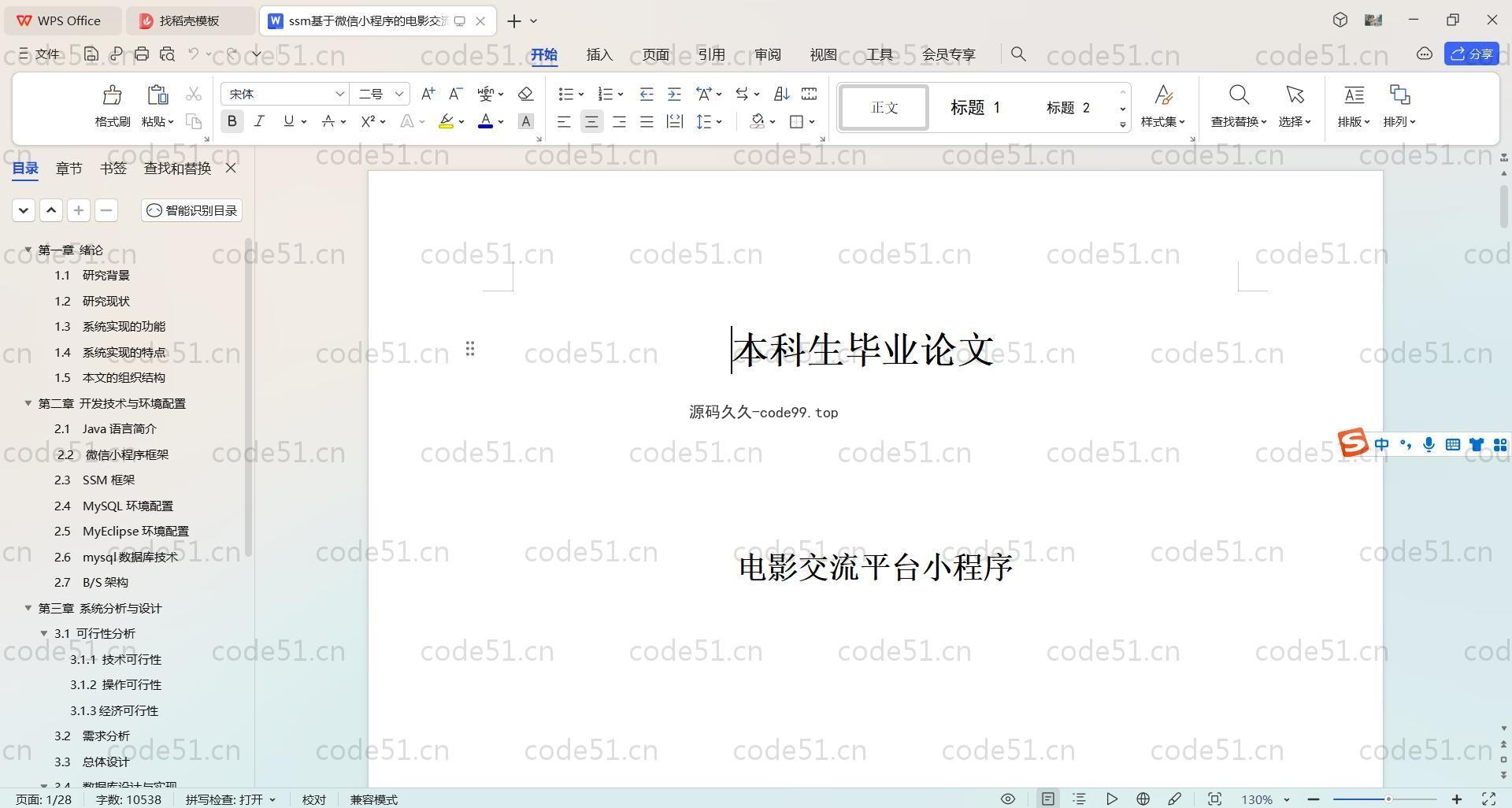
Task: Click the print icon in quick toolbar
Action: click(x=142, y=54)
